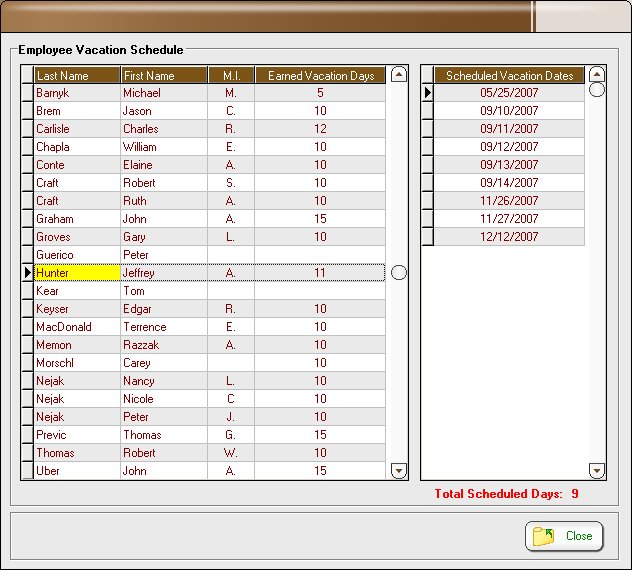632x570 pixels.
Task: Select the date 09/11/2007
Action: (x=509, y=129)
